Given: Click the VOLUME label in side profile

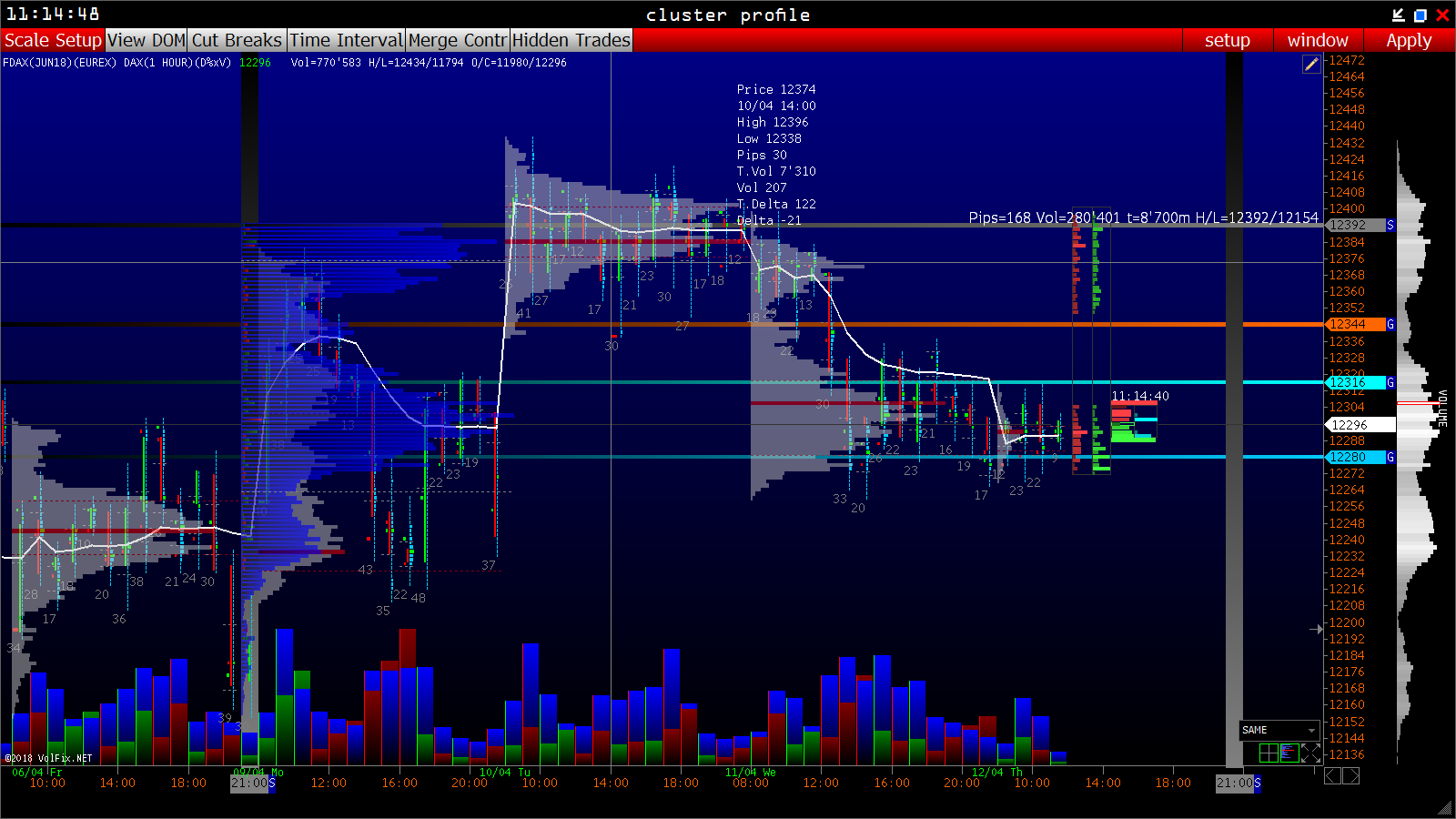Looking at the screenshot, I should tap(1442, 409).
